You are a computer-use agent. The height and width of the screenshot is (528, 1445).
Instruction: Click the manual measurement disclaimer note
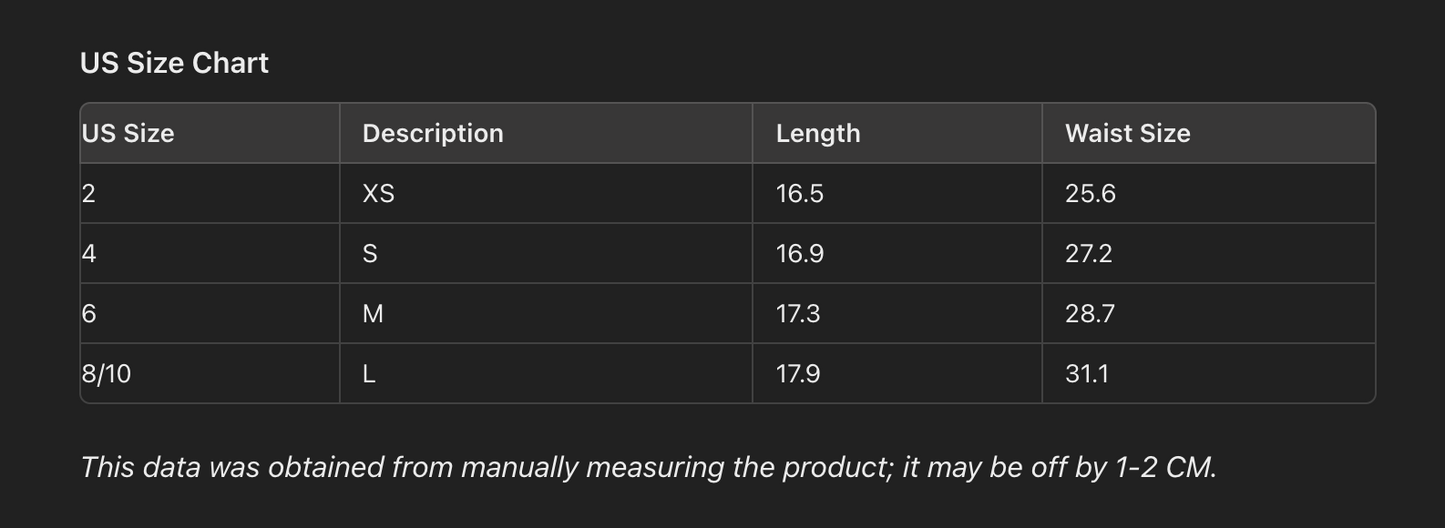point(648,467)
